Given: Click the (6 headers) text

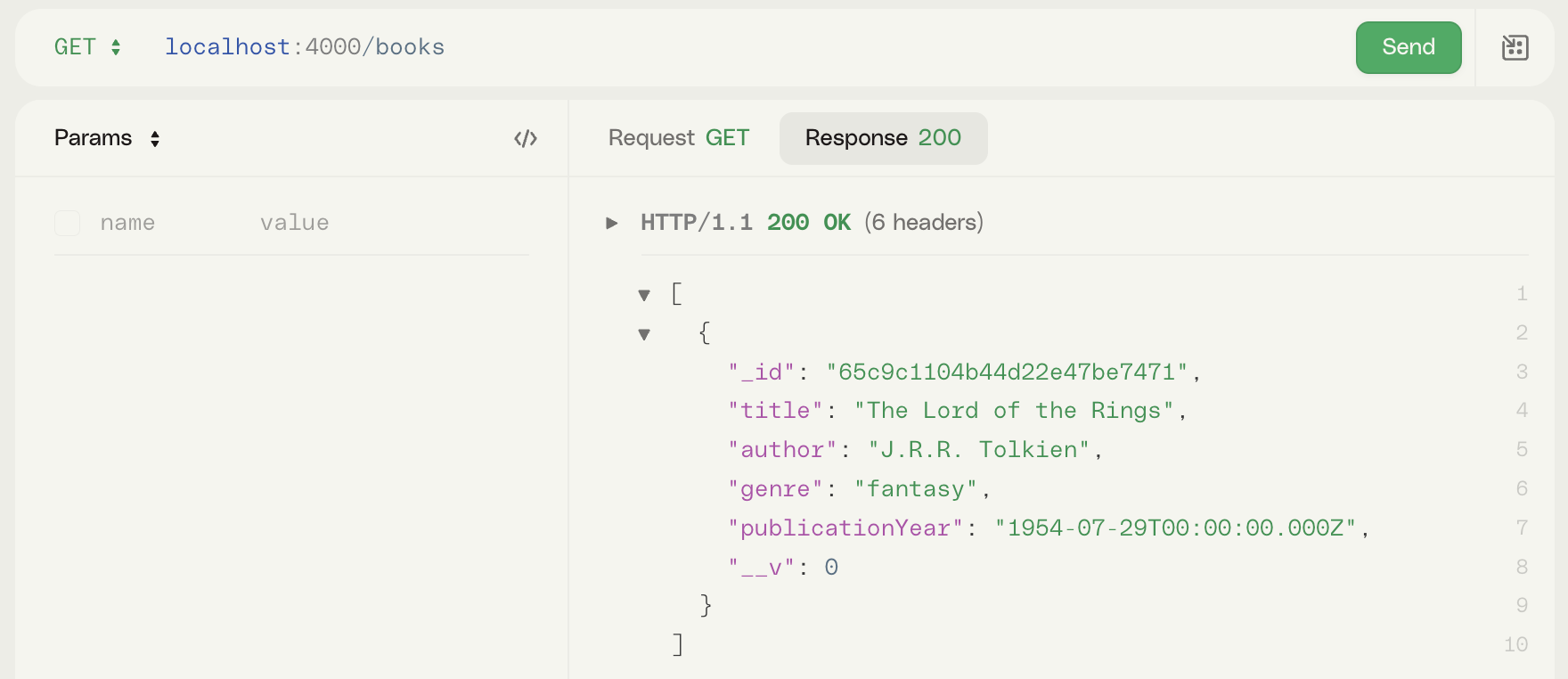Looking at the screenshot, I should point(923,223).
